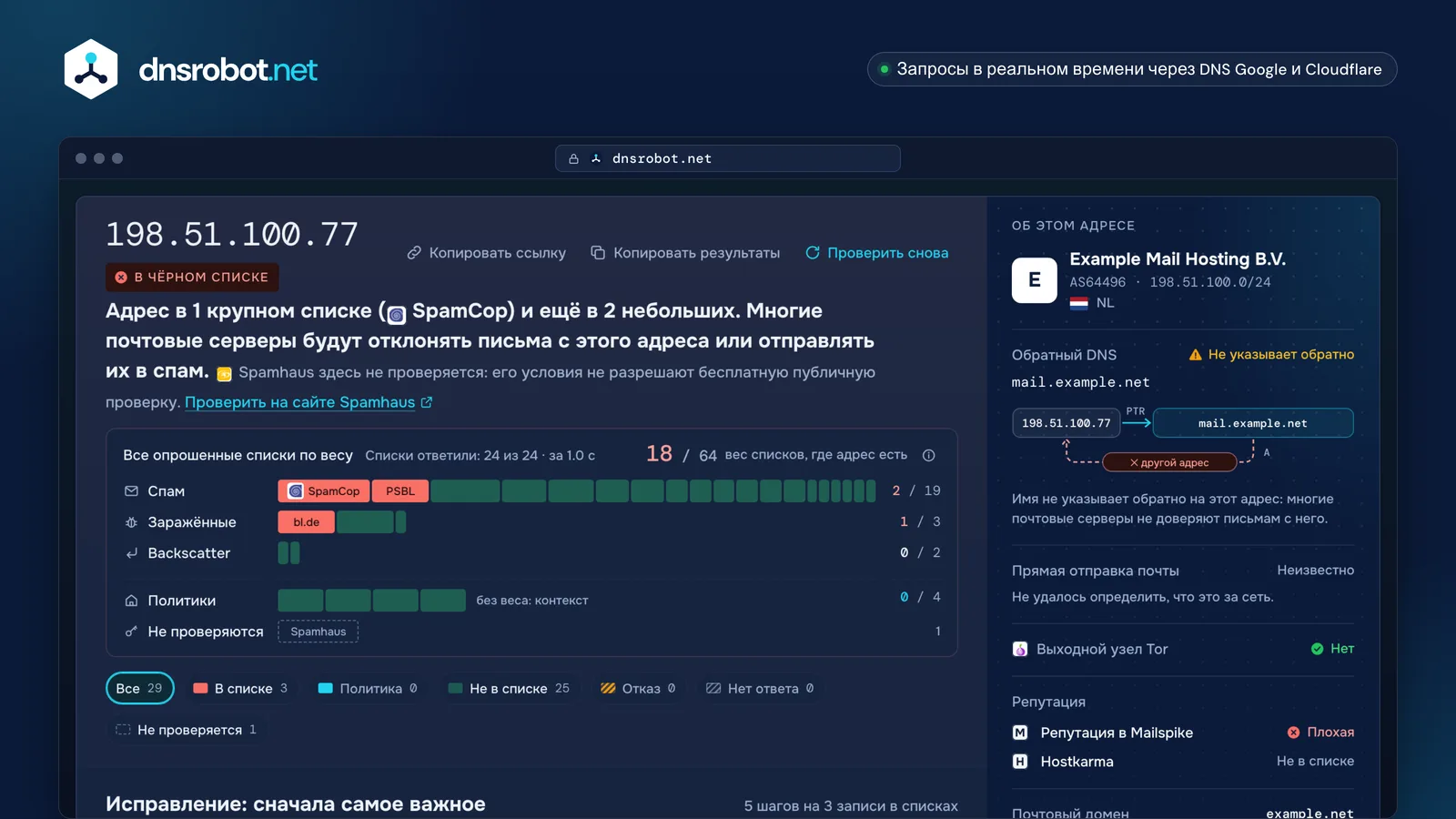Click Копировать ссылку button
The width and height of the screenshot is (1456, 819).
[x=487, y=253]
